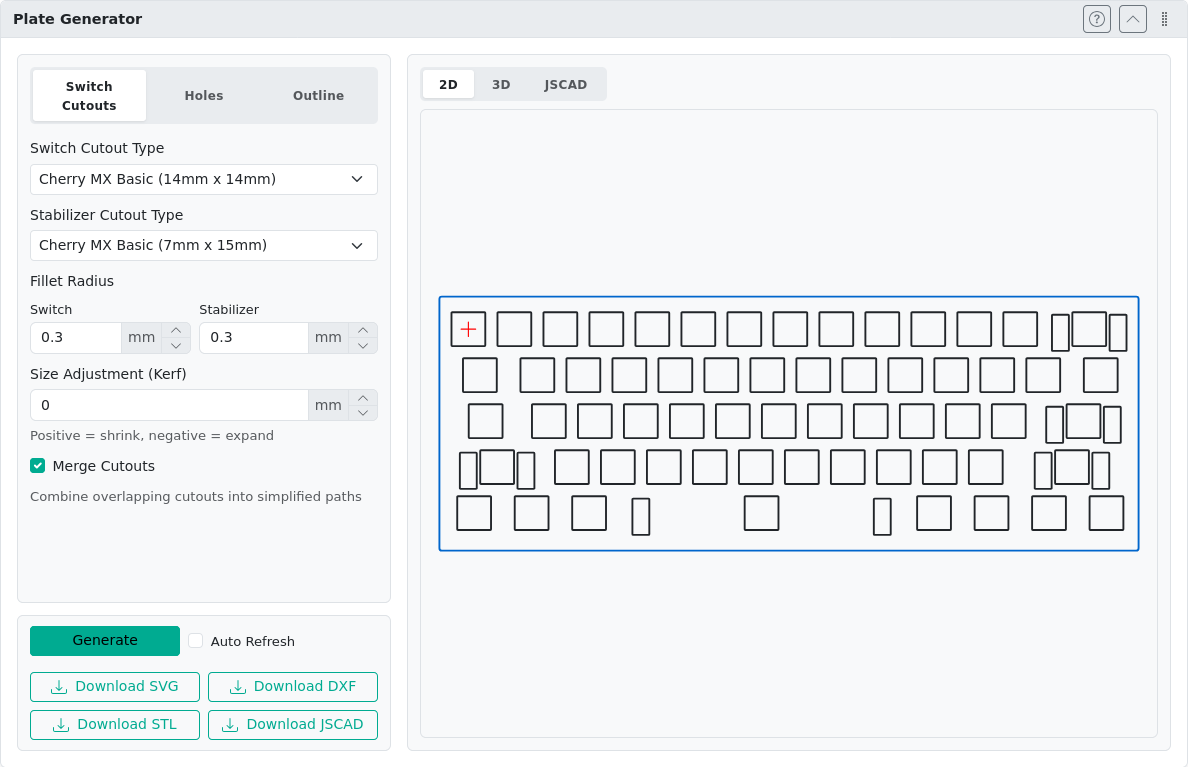Image resolution: width=1188 pixels, height=767 pixels.
Task: Enable the Auto Refresh checkbox
Action: pos(196,641)
